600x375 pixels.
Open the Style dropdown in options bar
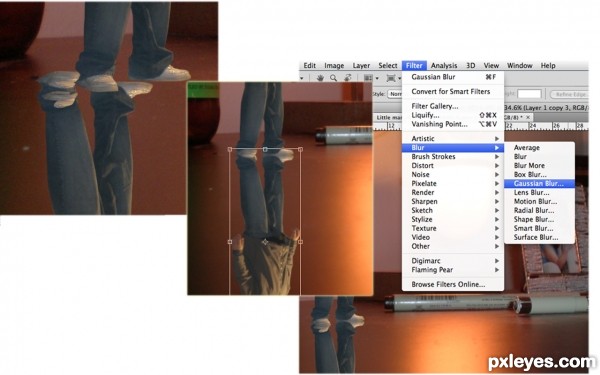[x=395, y=94]
